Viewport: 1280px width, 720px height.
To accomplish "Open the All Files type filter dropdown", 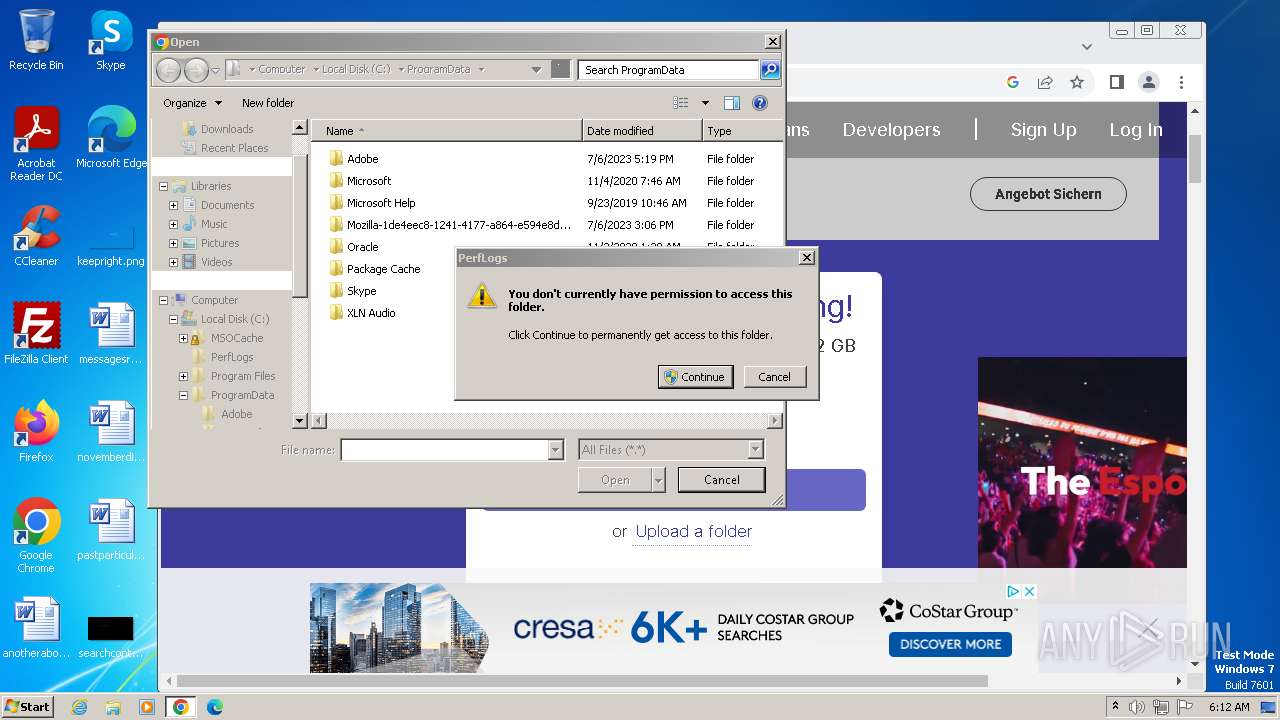I will [756, 451].
